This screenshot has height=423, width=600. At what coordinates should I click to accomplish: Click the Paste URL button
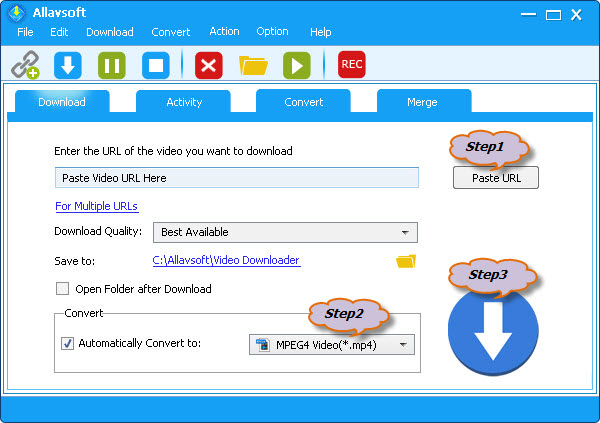coord(496,178)
